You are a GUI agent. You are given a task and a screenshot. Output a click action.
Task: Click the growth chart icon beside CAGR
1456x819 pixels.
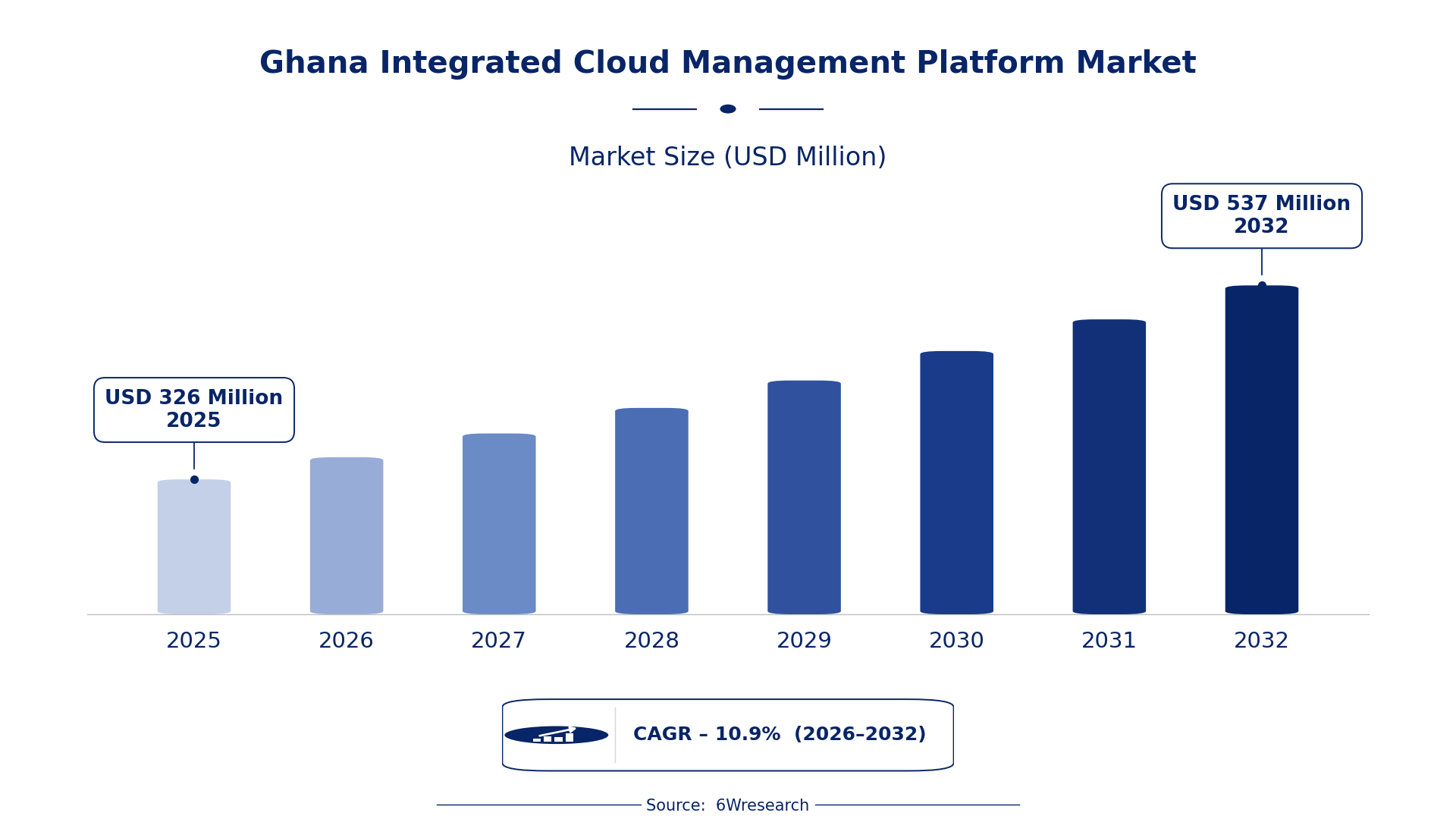coord(557,735)
